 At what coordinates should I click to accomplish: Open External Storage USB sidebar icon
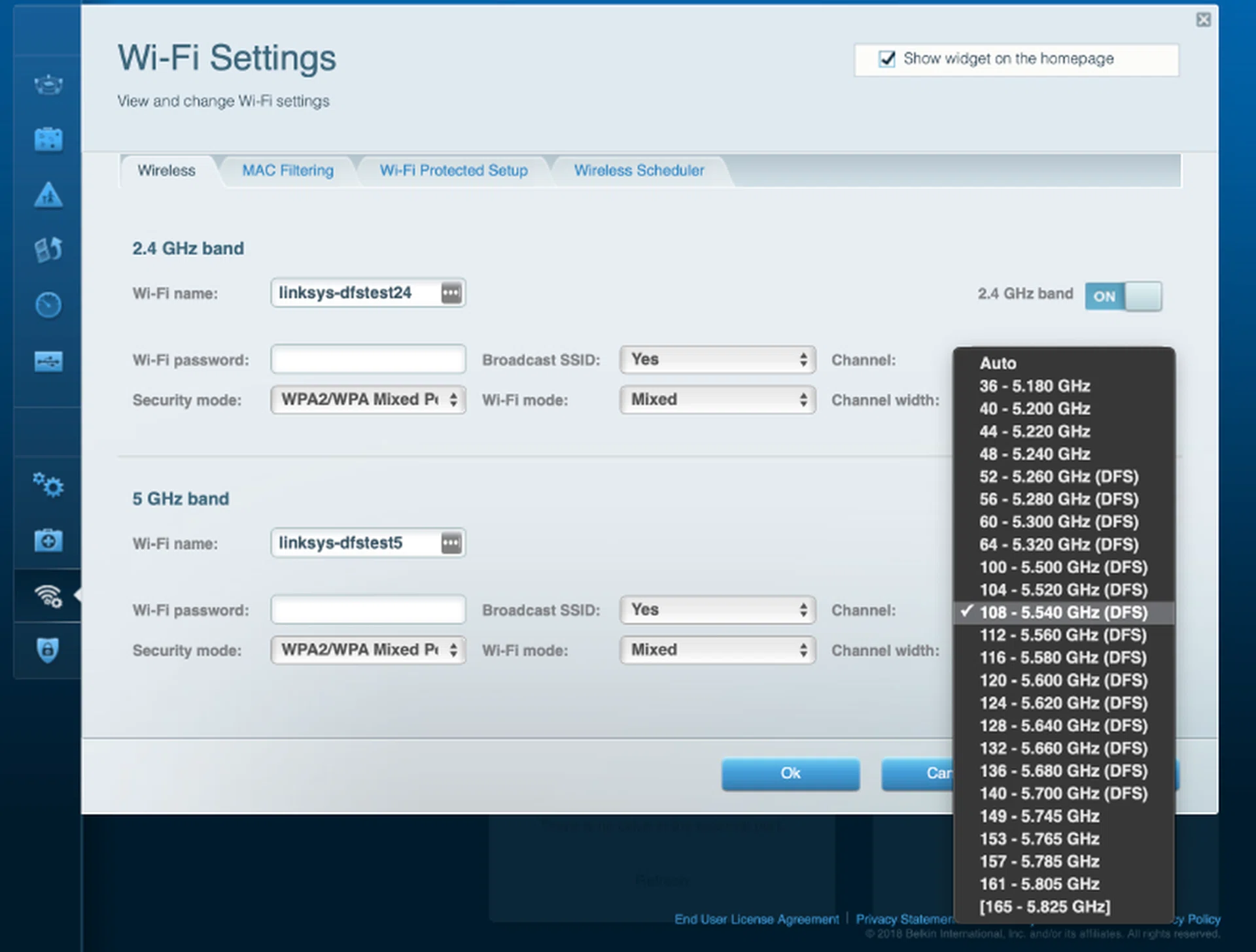pyautogui.click(x=48, y=361)
